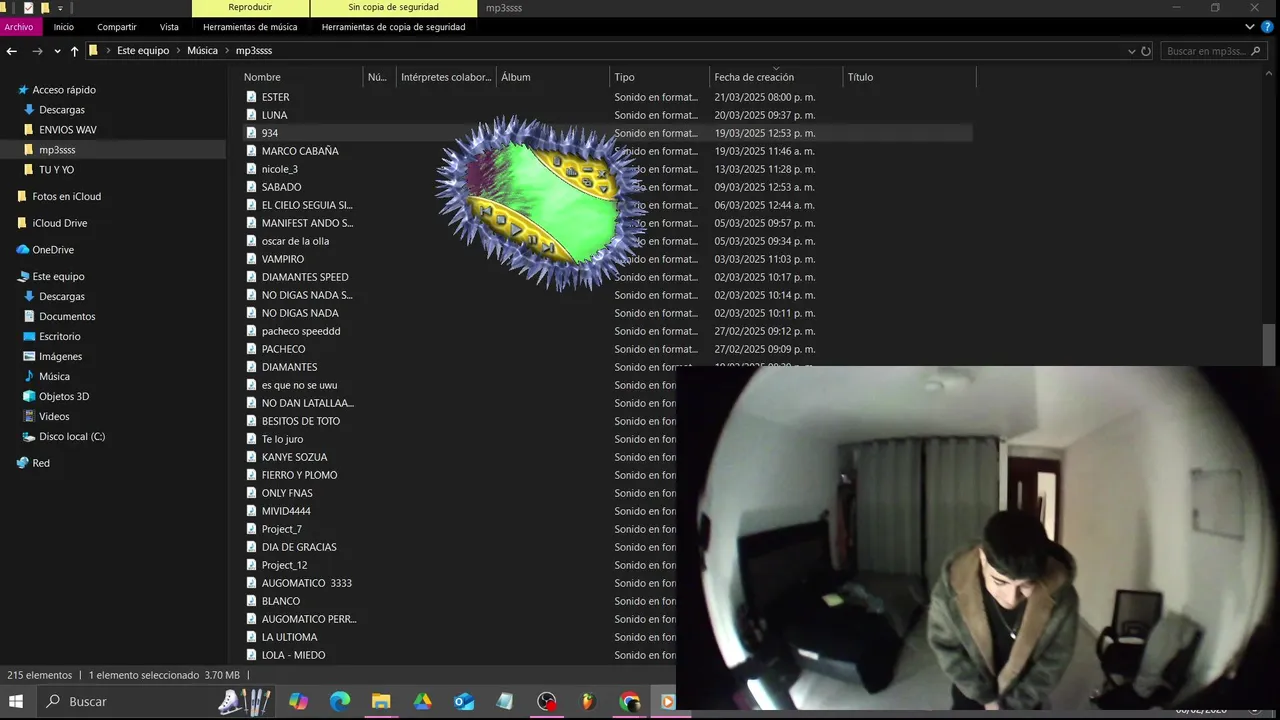The image size is (1280, 720).
Task: Launch Microsoft Edge from taskbar
Action: [x=340, y=702]
